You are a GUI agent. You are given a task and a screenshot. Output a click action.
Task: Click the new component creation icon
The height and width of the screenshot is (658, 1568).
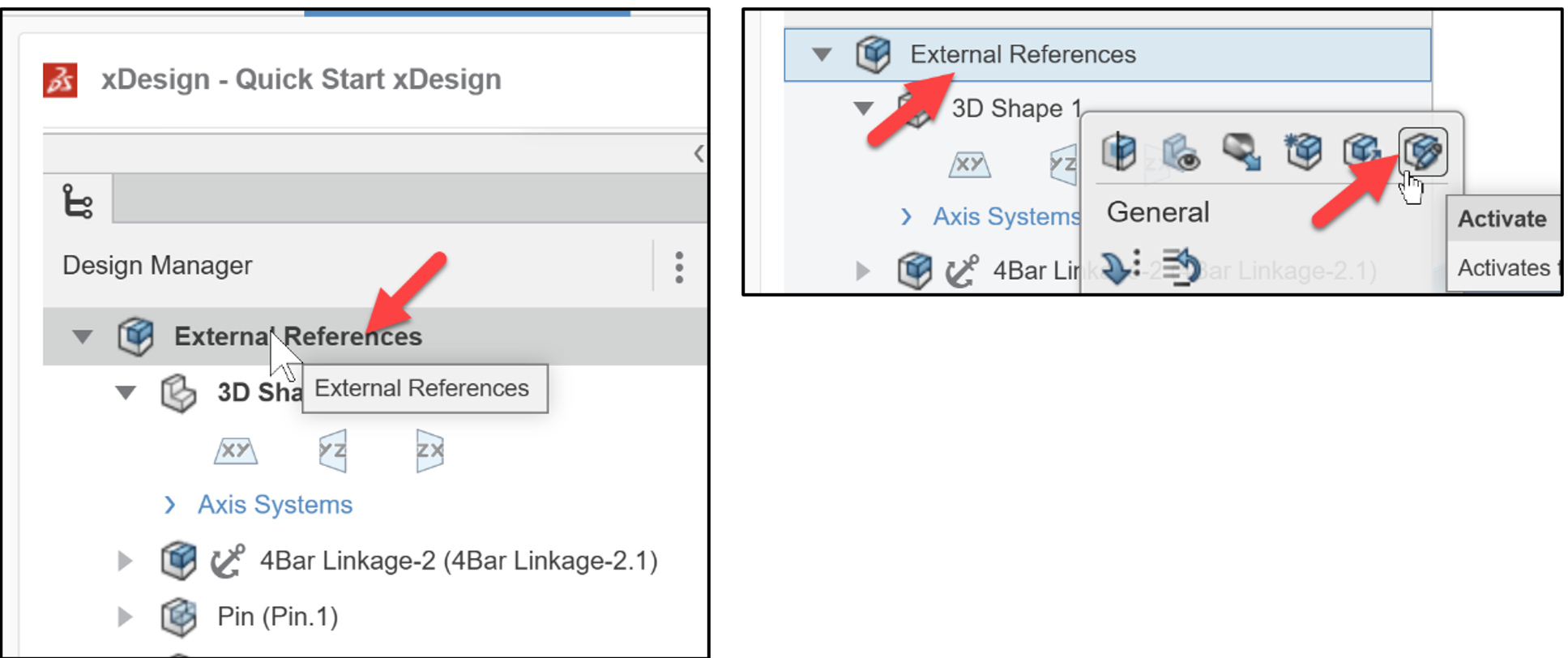coord(1304,151)
